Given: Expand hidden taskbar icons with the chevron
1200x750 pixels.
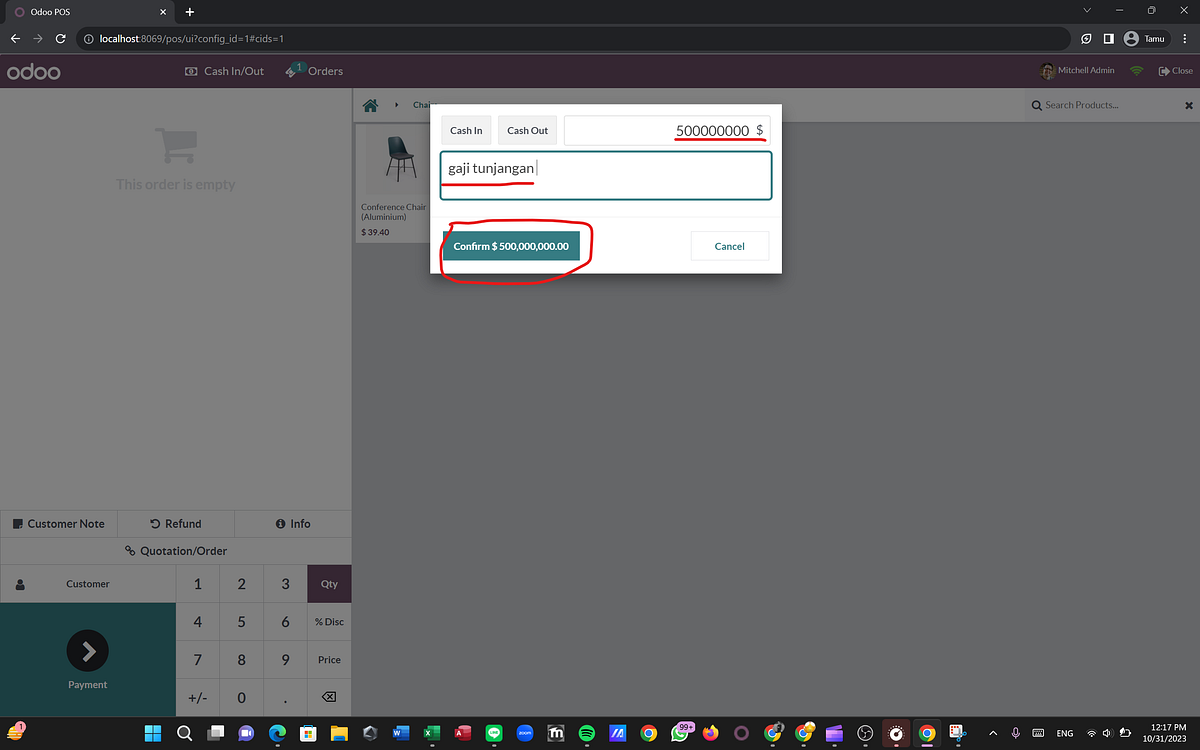Looking at the screenshot, I should [x=993, y=733].
